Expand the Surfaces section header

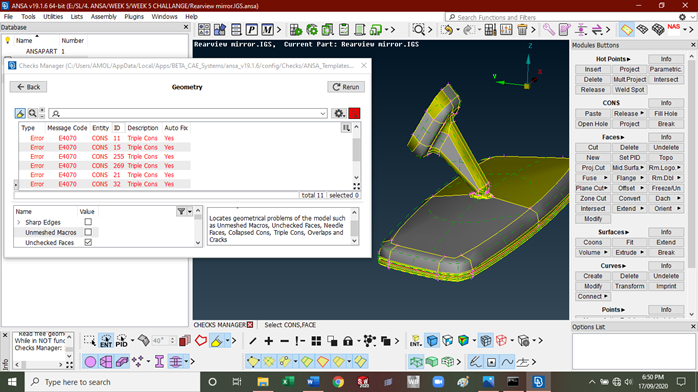pos(613,232)
